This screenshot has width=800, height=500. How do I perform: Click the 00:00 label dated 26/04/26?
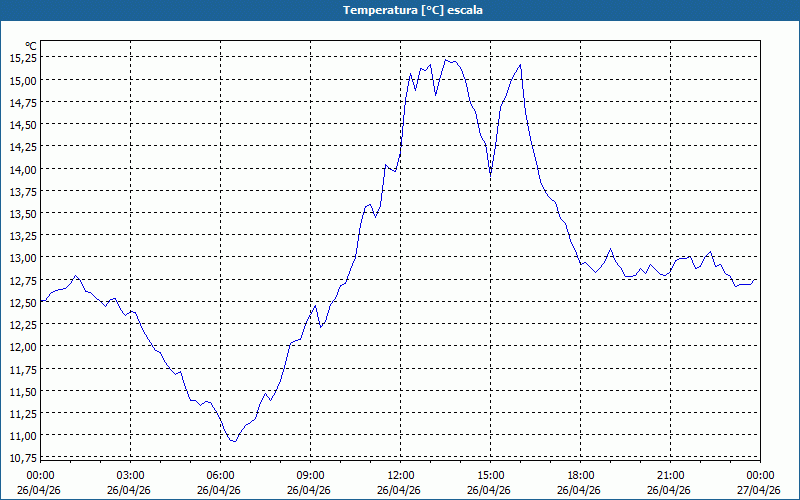coord(40,476)
